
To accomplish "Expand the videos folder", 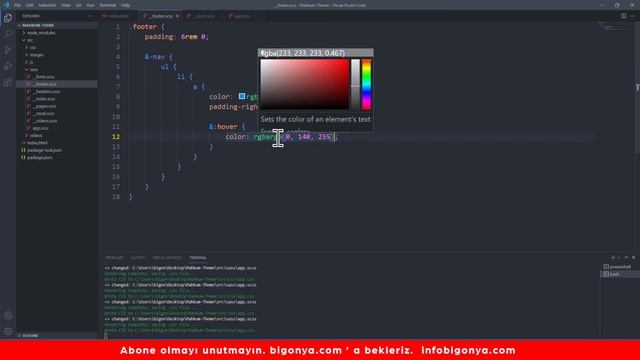I will pyautogui.click(x=57, y=135).
